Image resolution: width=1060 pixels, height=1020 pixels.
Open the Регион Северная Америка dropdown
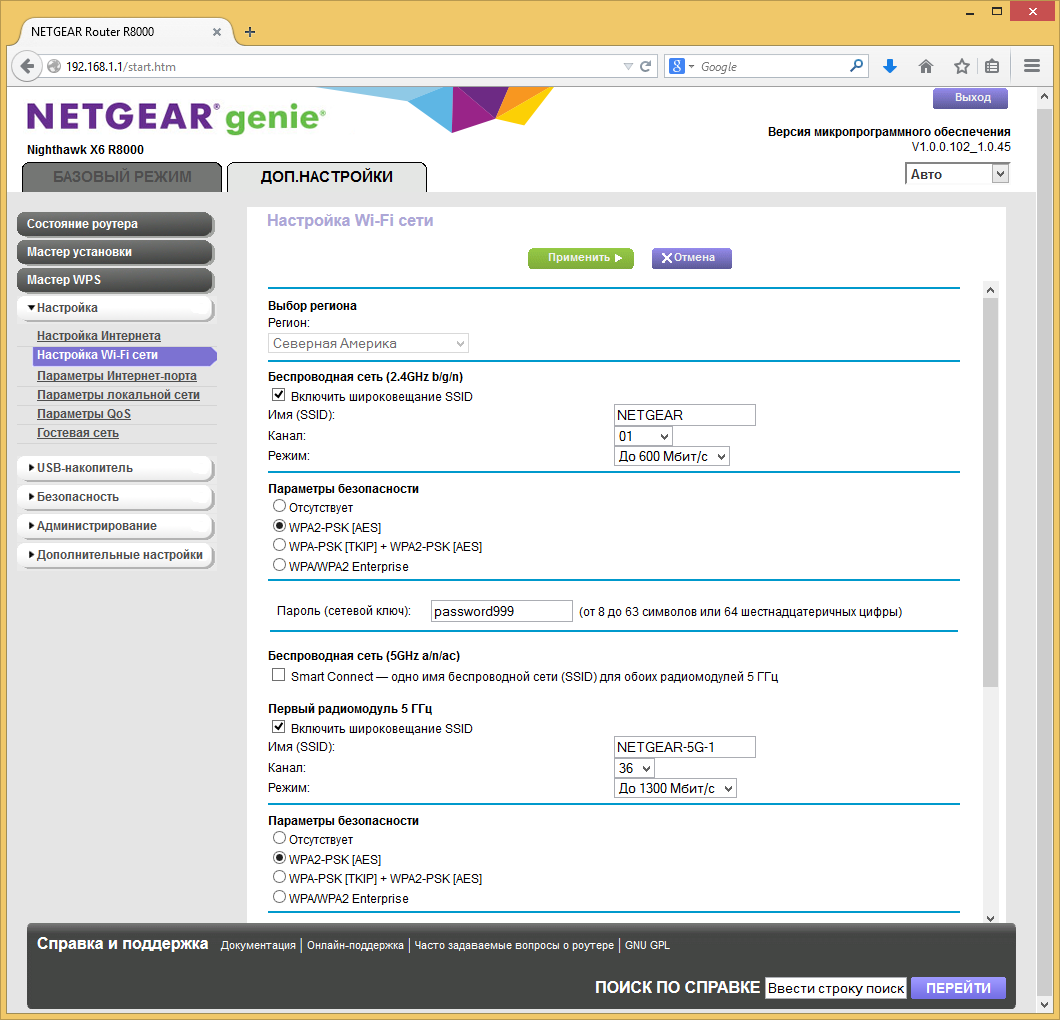pos(368,343)
